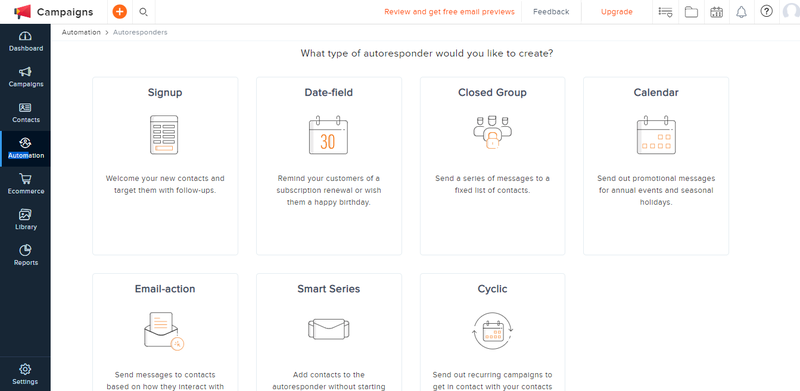Open the notifications bell icon
The height and width of the screenshot is (391, 800).
(x=741, y=12)
